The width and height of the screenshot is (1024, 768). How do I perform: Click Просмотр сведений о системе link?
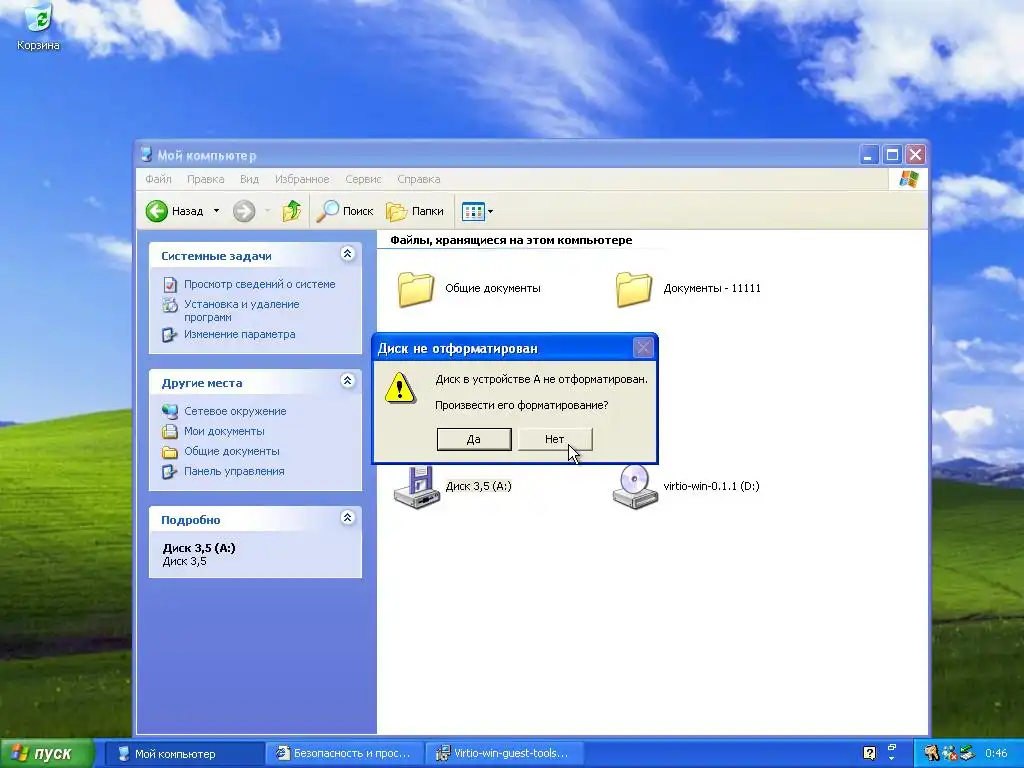point(259,284)
